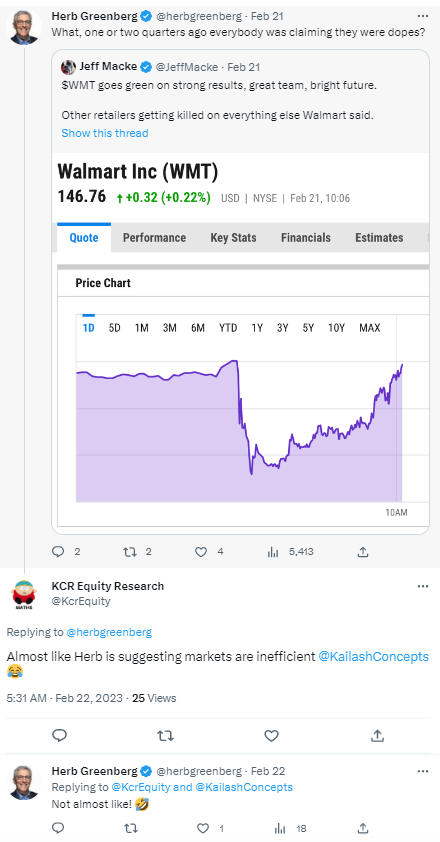This screenshot has height=842, width=440.
Task: Open the @KcrEquity link in Herb's reply
Action: 141,787
